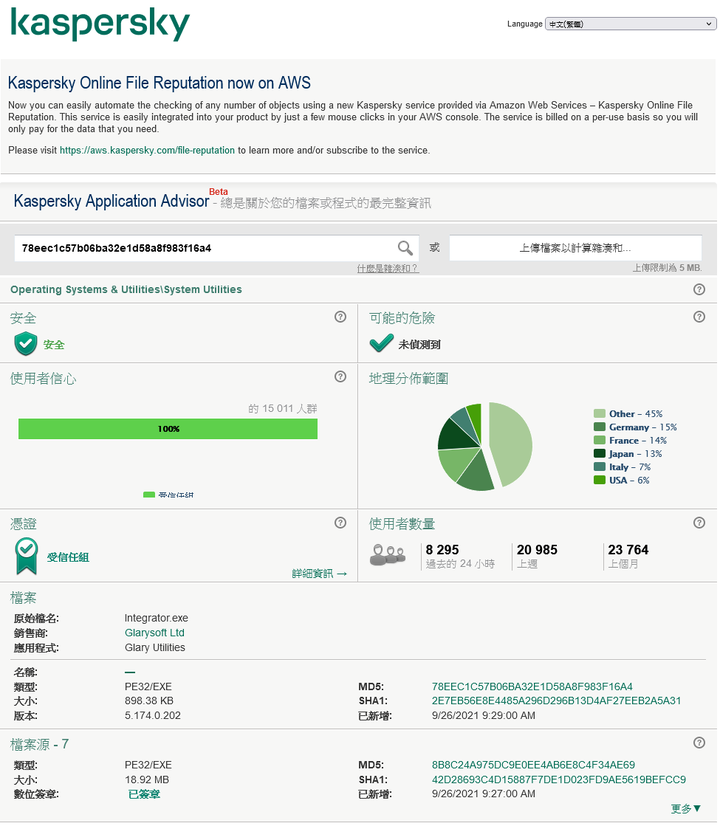Click the France 14% legend swatch
The width and height of the screenshot is (720, 826).
pos(599,440)
